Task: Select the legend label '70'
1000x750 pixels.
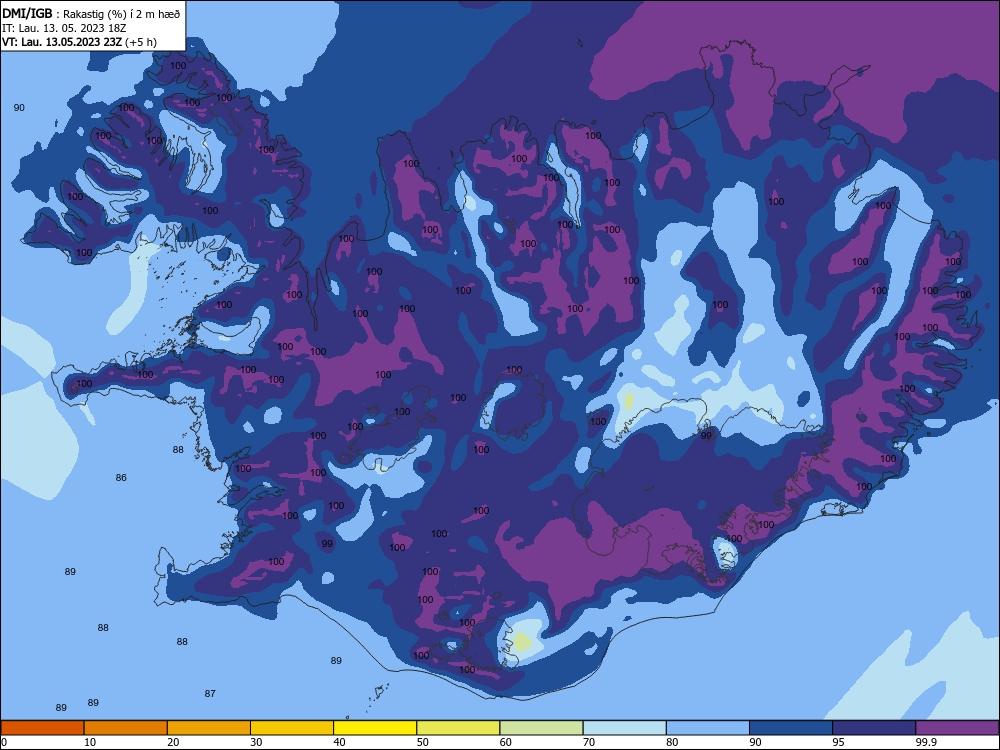Action: pyautogui.click(x=589, y=742)
